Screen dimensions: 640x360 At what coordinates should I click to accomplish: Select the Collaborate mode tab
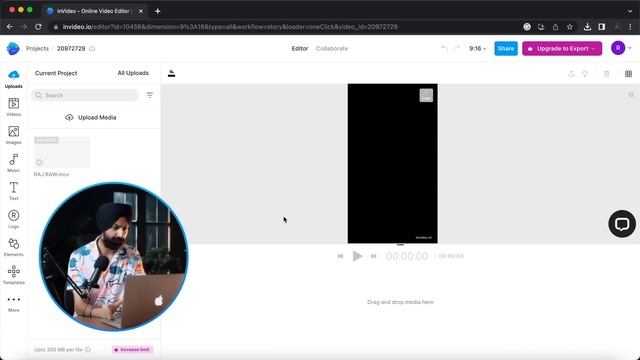click(x=332, y=49)
